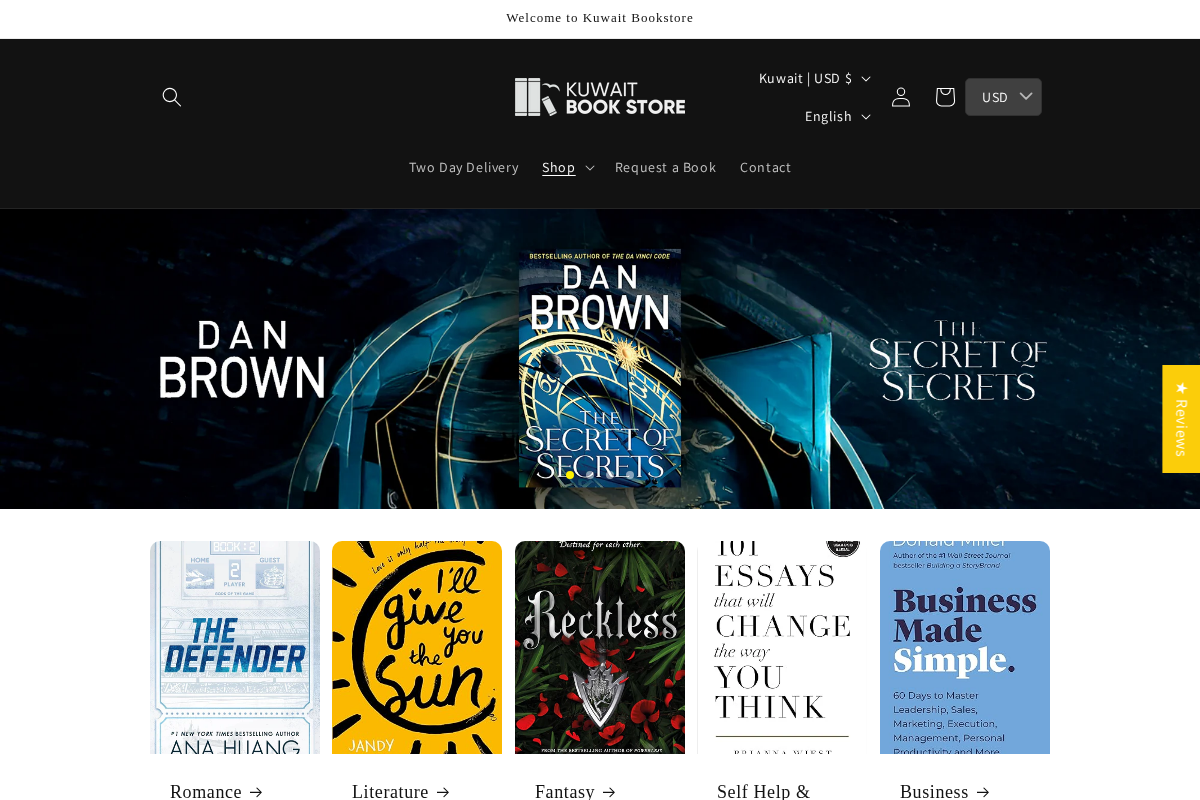Open the Kuwait | USD $ country selector
This screenshot has height=800, width=1200.
tap(813, 78)
